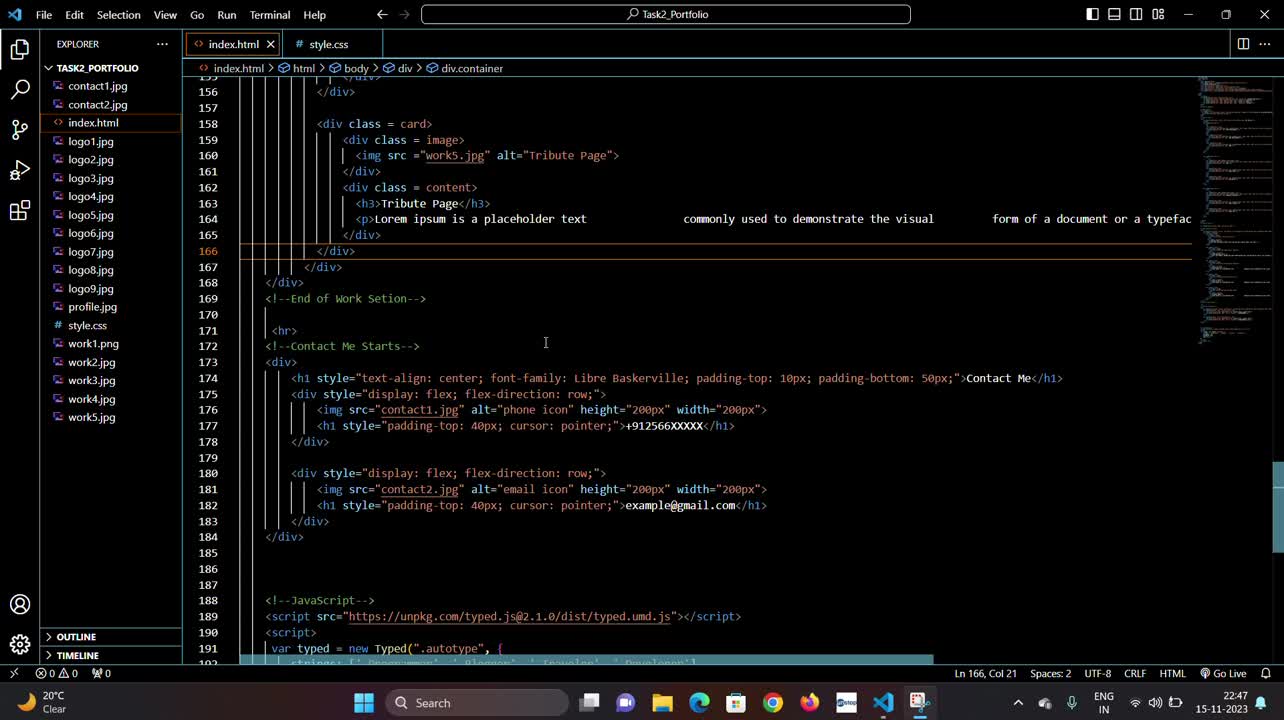Open Windows Start menu
The height and width of the screenshot is (720, 1284).
(x=363, y=702)
